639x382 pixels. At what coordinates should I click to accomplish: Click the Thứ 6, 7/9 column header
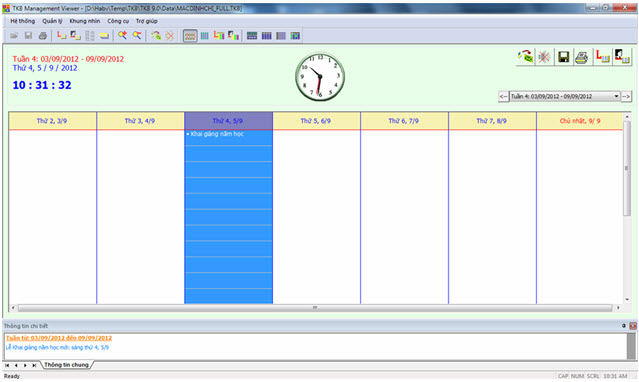(x=404, y=121)
